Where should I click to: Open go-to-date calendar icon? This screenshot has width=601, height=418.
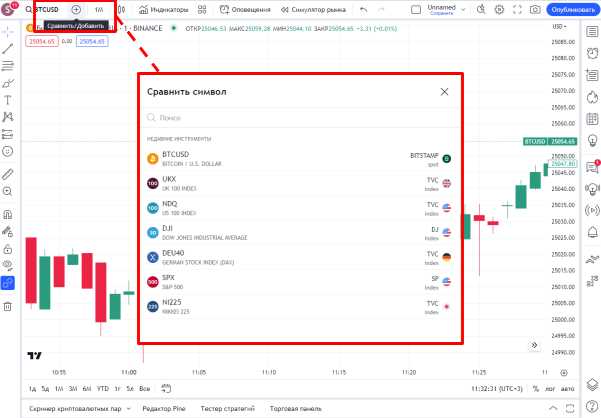(x=166, y=388)
